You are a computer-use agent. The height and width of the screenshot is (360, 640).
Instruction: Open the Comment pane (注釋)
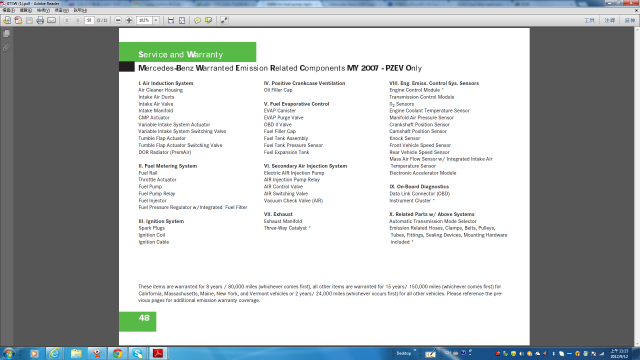tap(609, 20)
